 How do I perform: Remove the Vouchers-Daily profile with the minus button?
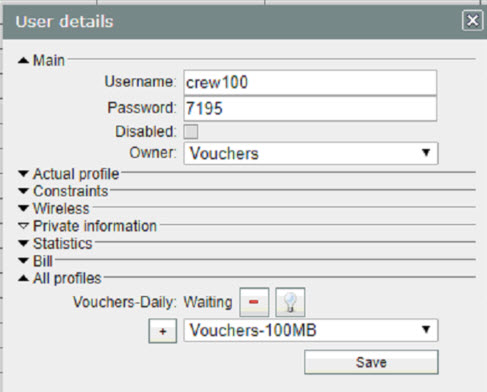point(254,302)
